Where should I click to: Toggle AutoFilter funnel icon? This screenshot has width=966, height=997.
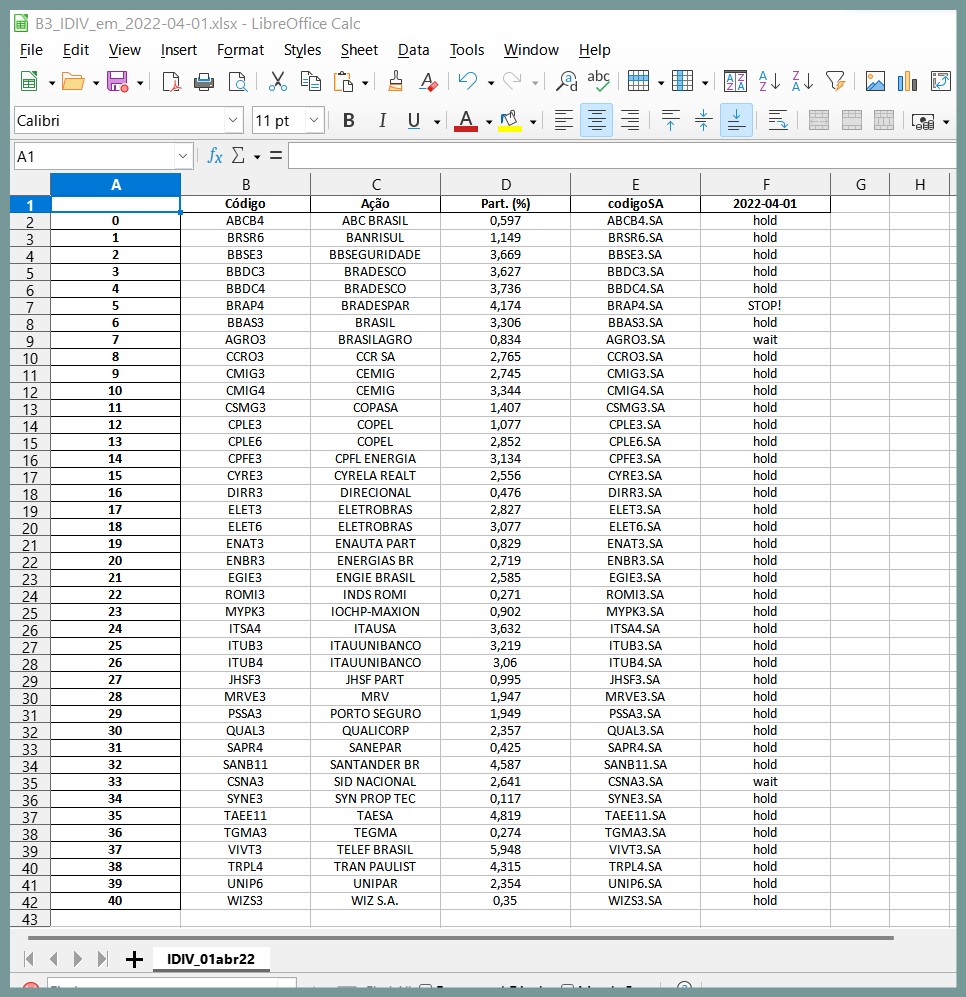coord(836,81)
